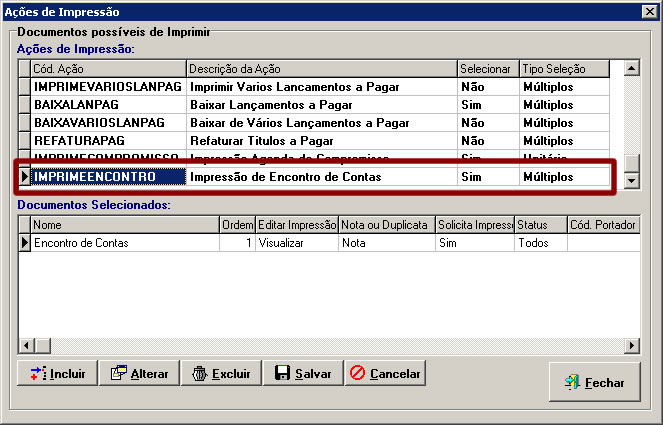This screenshot has width=663, height=425.
Task: Select the BAIXALANPAG row
Action: pyautogui.click(x=107, y=105)
